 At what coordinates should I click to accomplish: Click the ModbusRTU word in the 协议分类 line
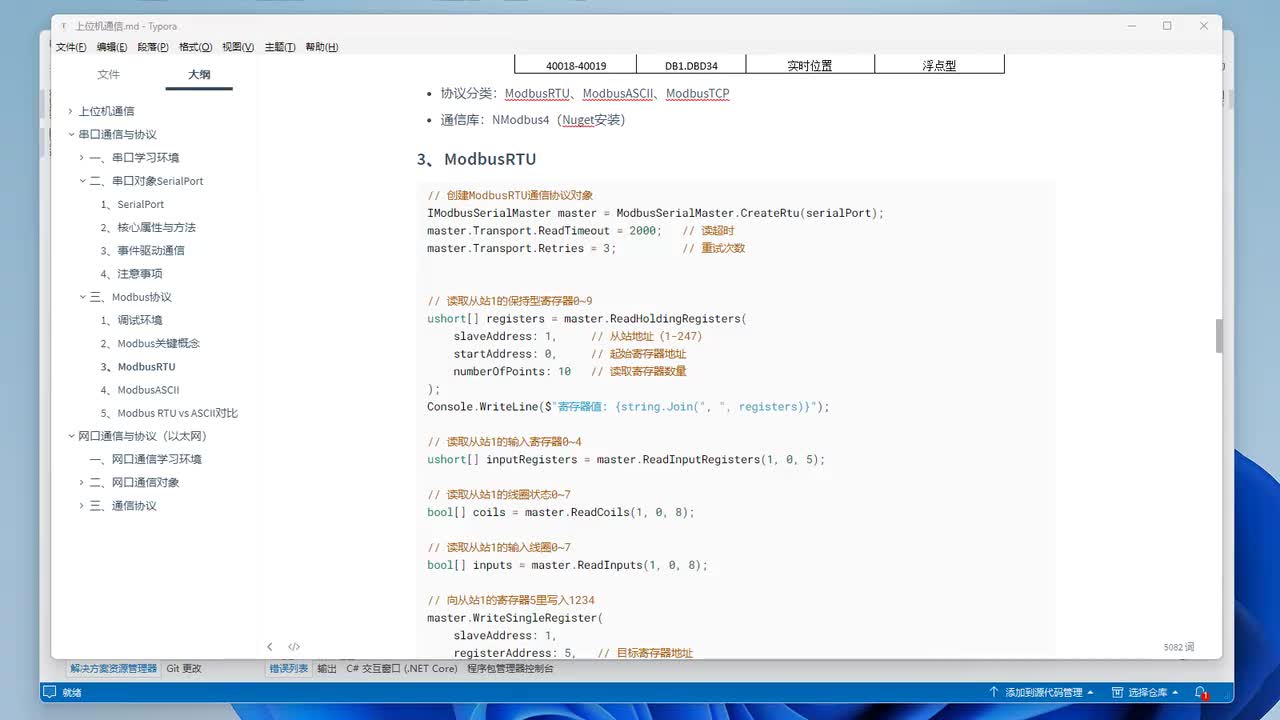tap(537, 94)
